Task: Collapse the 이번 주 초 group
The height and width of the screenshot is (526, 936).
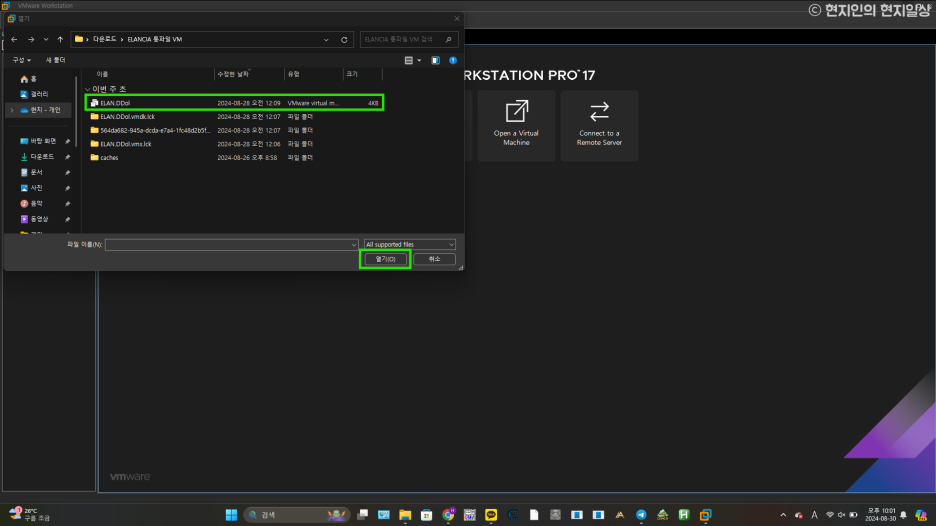Action: coord(88,89)
